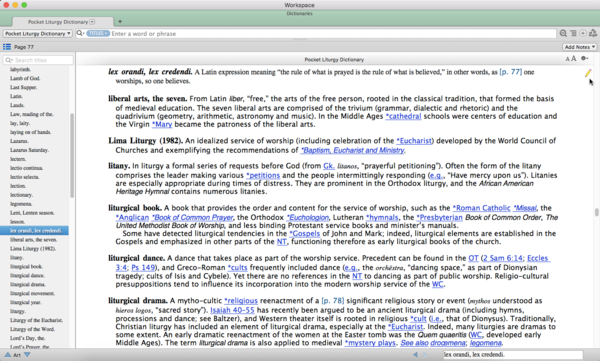Decrease text size with small A
The image size is (600, 361).
(567, 59)
